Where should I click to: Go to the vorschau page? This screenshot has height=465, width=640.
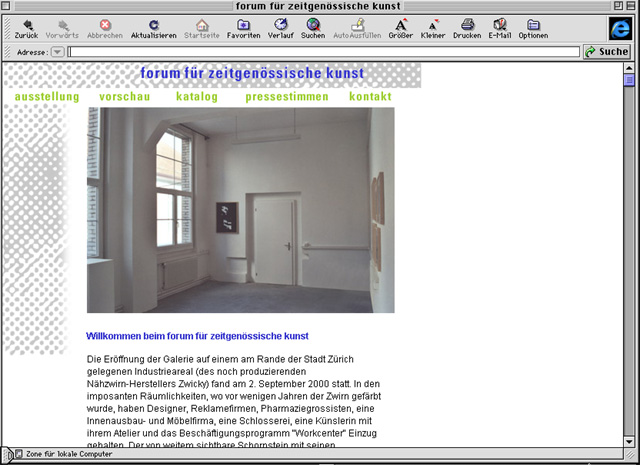pos(125,97)
